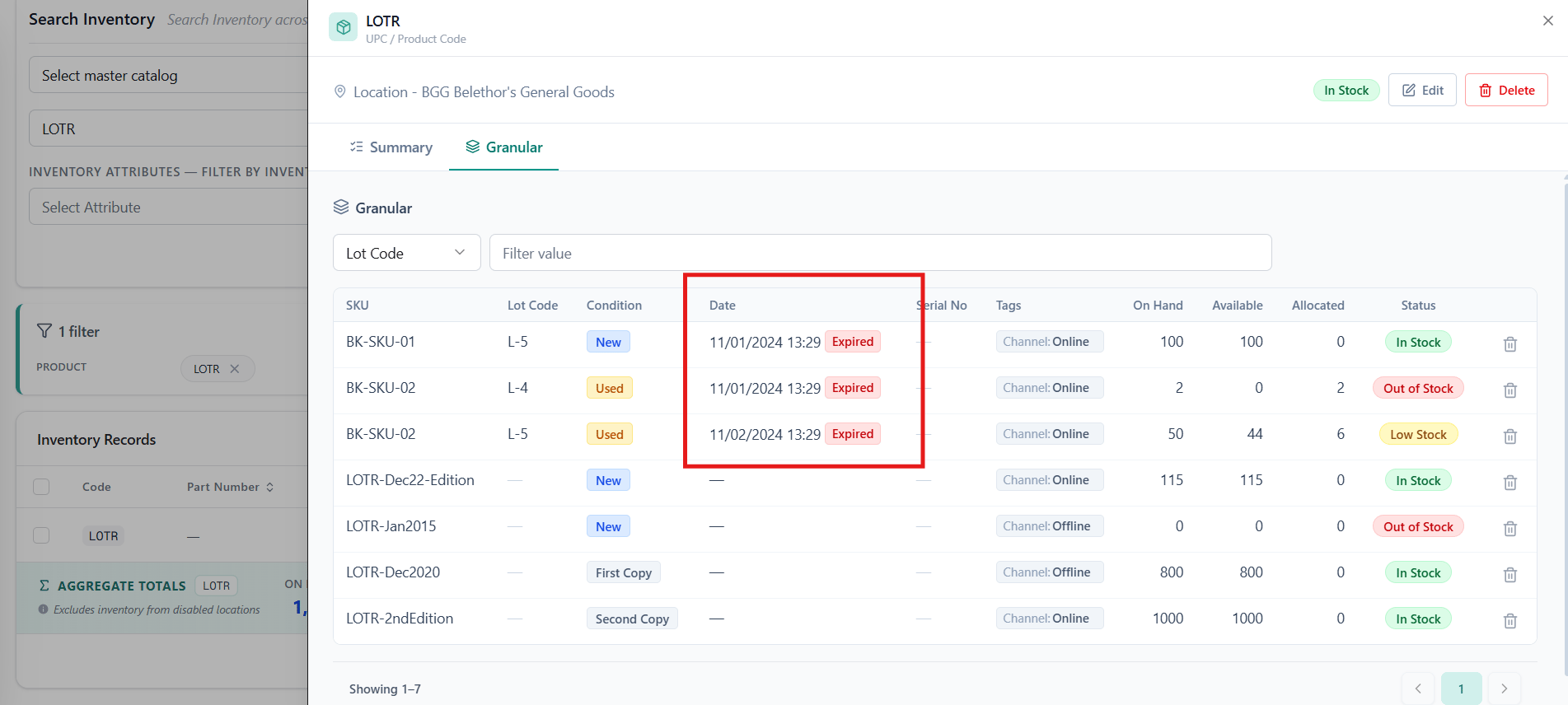Image resolution: width=1568 pixels, height=705 pixels.
Task: Open the Lot Code filter dropdown
Action: click(x=407, y=253)
